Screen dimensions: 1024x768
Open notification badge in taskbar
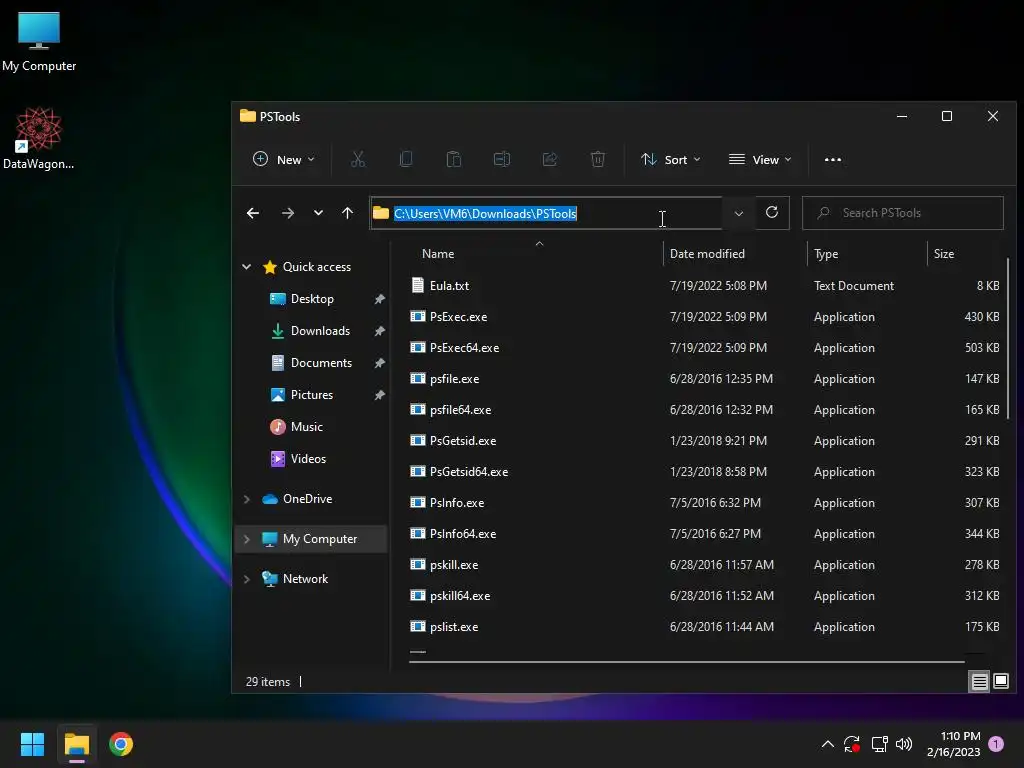click(996, 744)
